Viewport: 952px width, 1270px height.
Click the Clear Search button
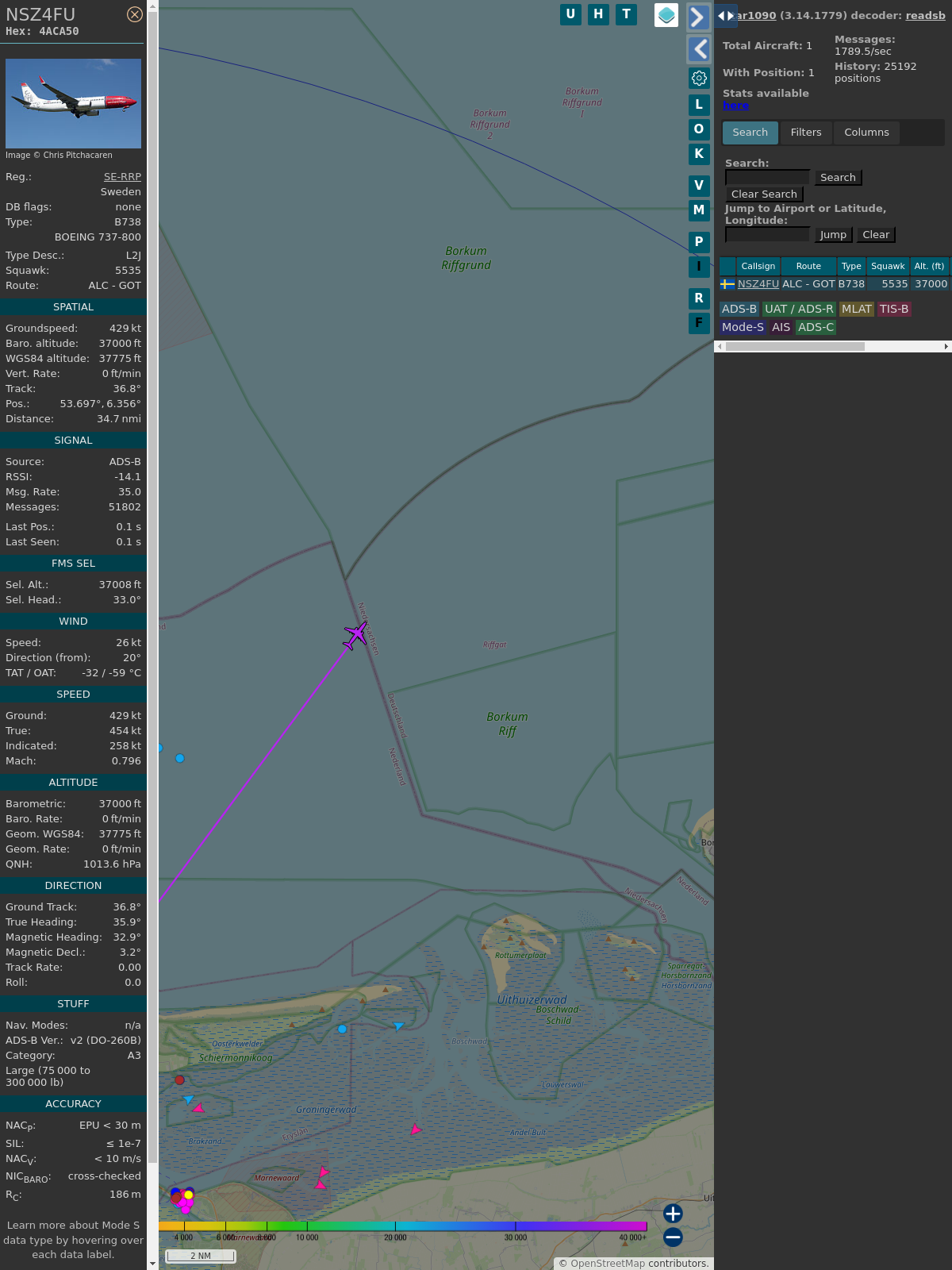(x=764, y=194)
